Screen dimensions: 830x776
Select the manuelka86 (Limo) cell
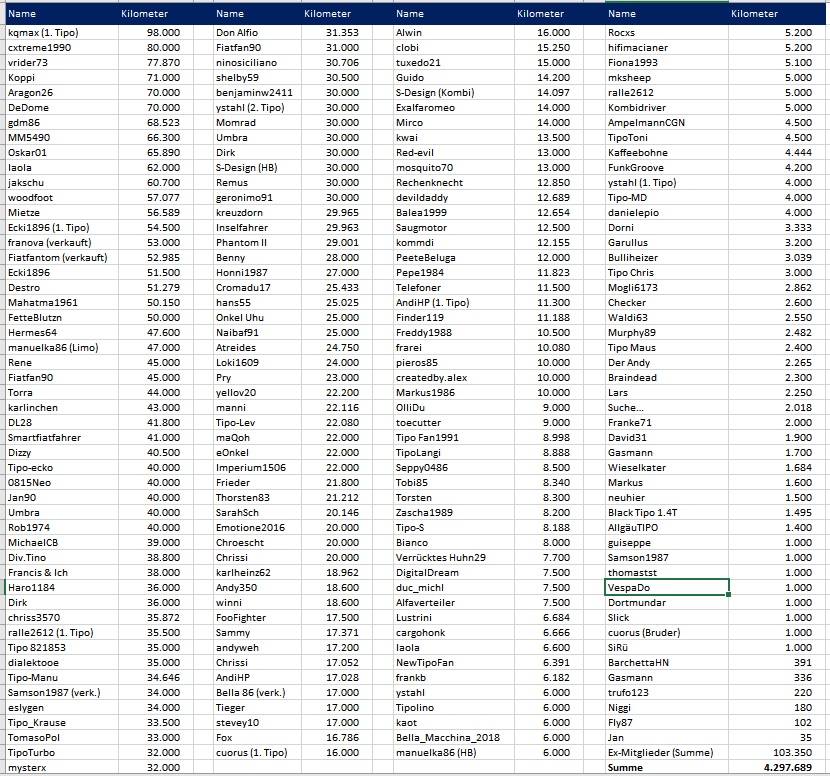(x=47, y=347)
